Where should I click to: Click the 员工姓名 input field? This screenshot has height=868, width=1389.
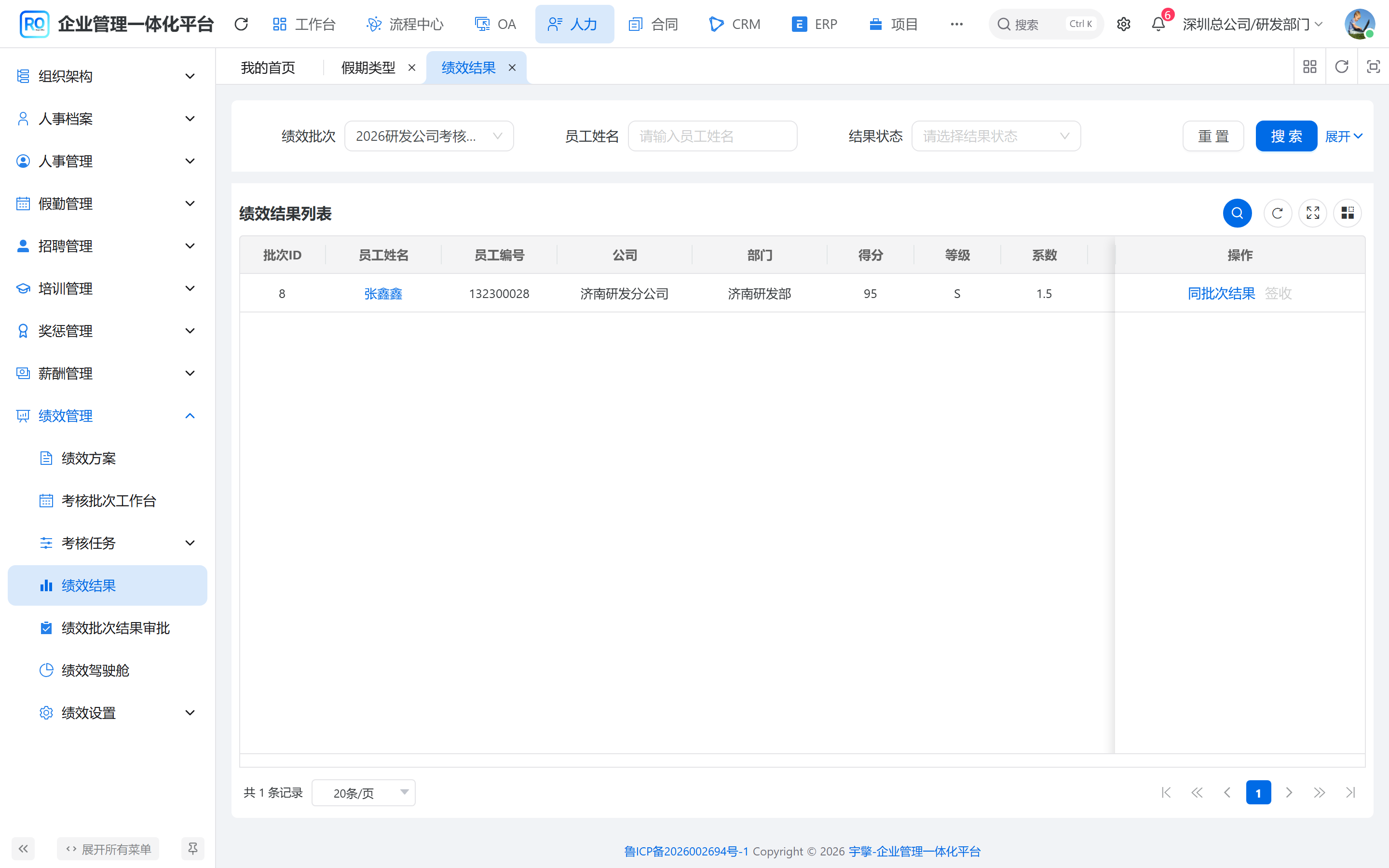tap(712, 136)
